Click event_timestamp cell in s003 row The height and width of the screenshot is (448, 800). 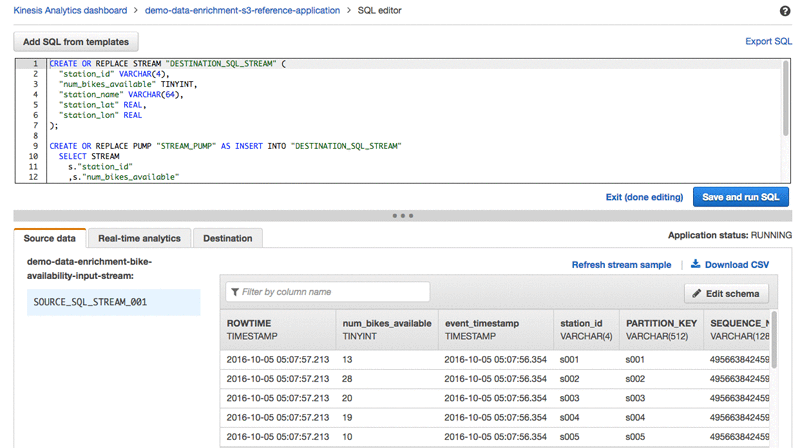pos(495,399)
